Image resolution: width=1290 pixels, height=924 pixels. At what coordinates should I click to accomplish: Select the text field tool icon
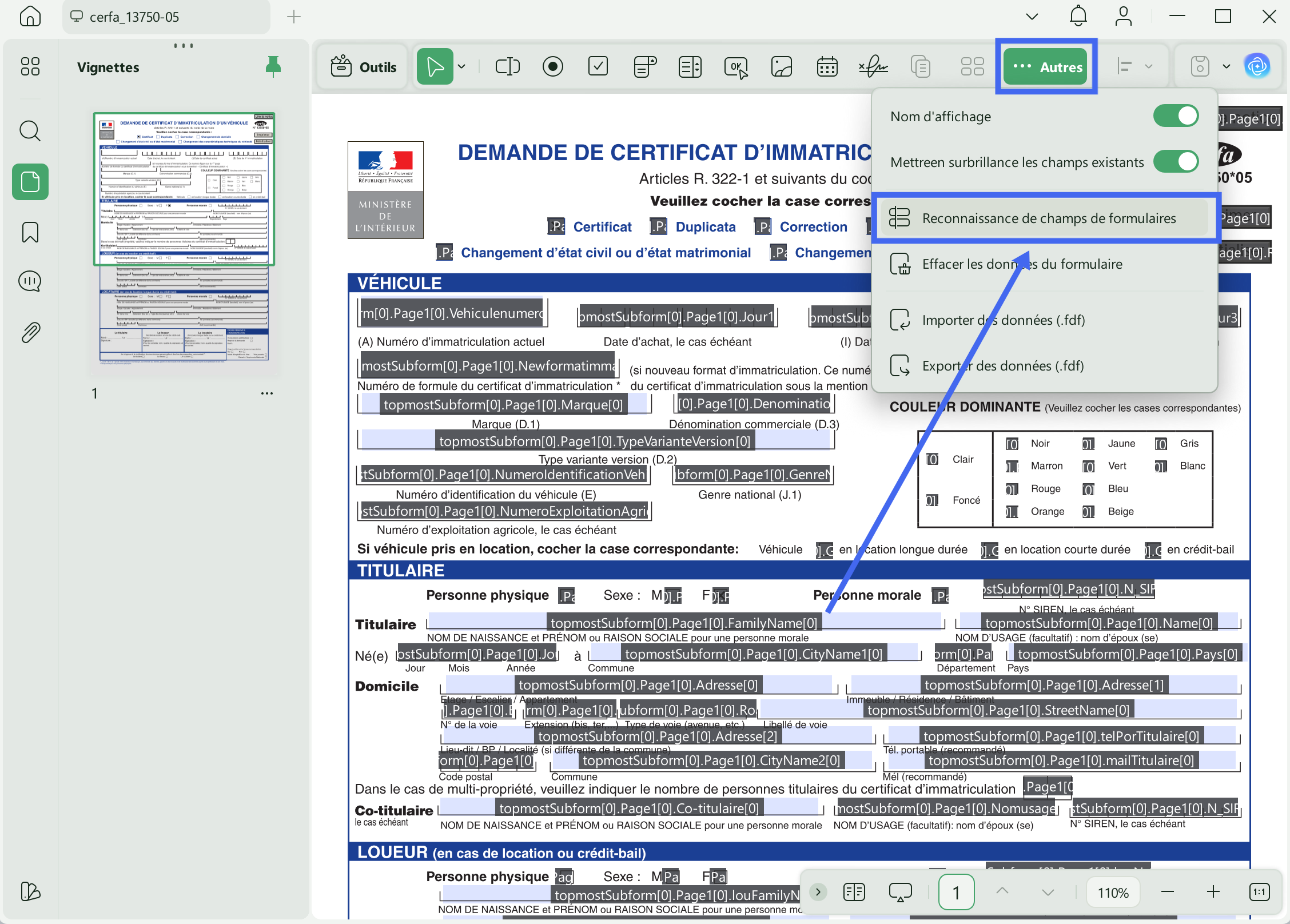pos(507,67)
